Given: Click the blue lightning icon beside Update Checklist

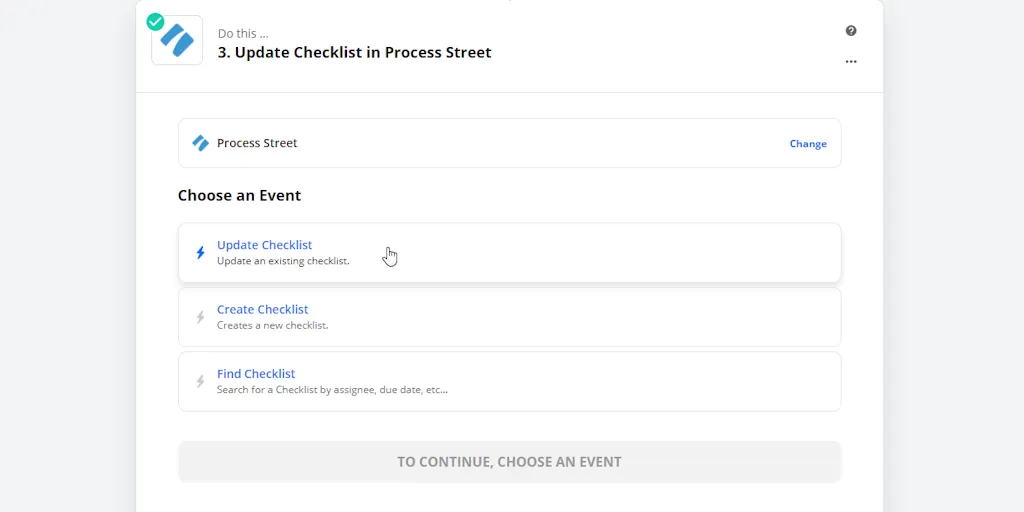Looking at the screenshot, I should point(200,252).
